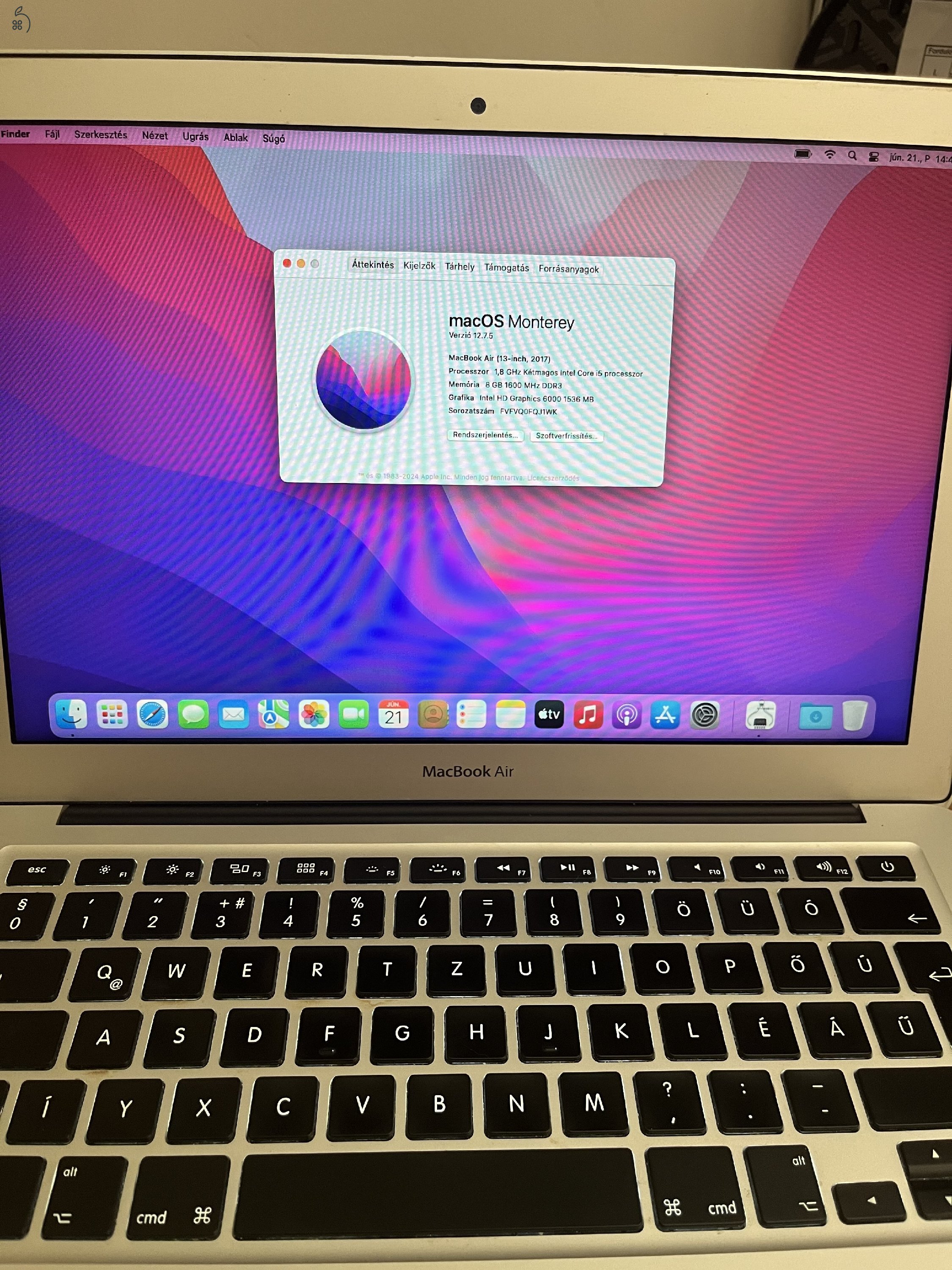The image size is (952, 1270).
Task: Open Reminders in the Dock
Action: pyautogui.click(x=471, y=714)
